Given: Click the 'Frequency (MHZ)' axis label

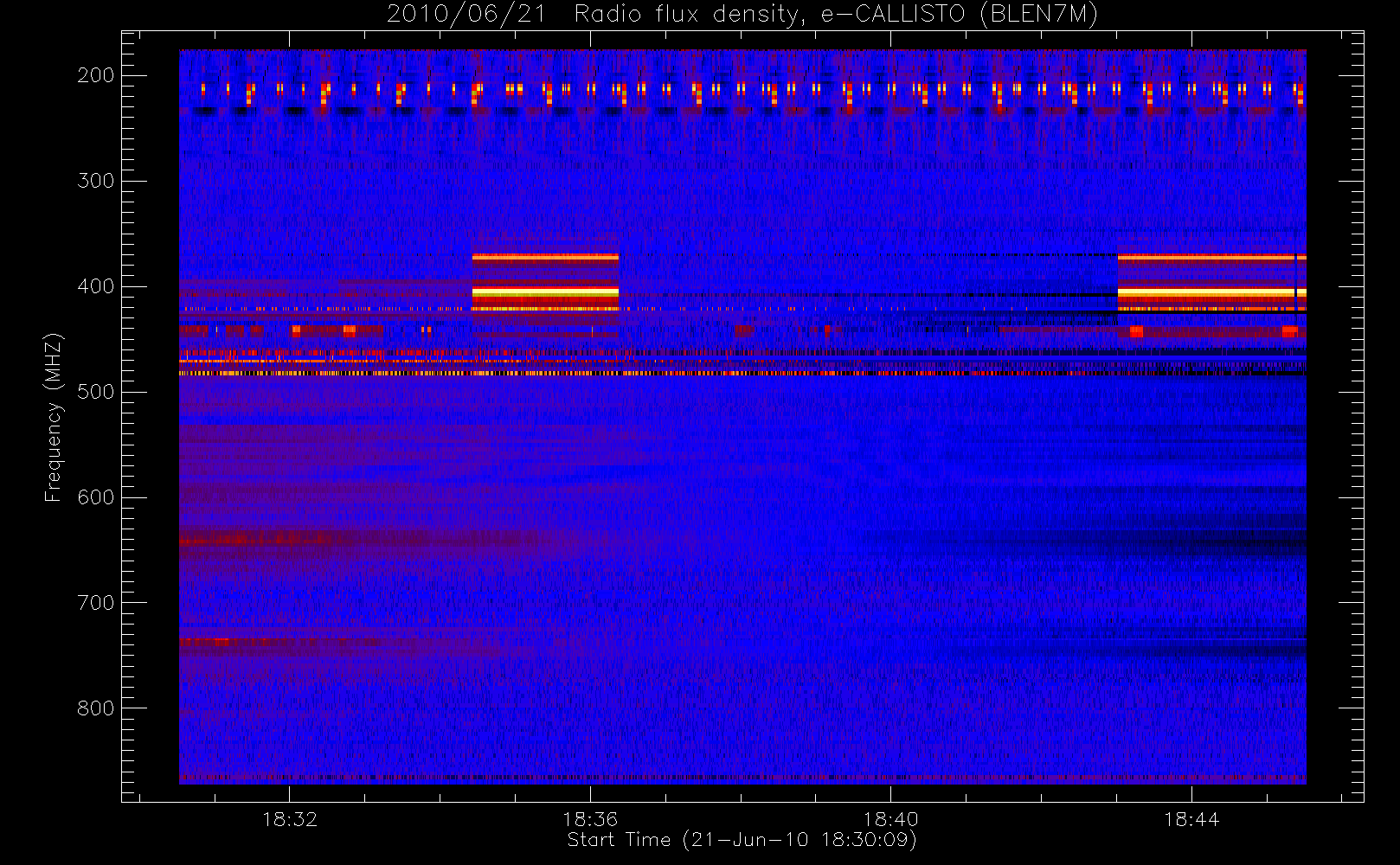Looking at the screenshot, I should coord(54,417).
